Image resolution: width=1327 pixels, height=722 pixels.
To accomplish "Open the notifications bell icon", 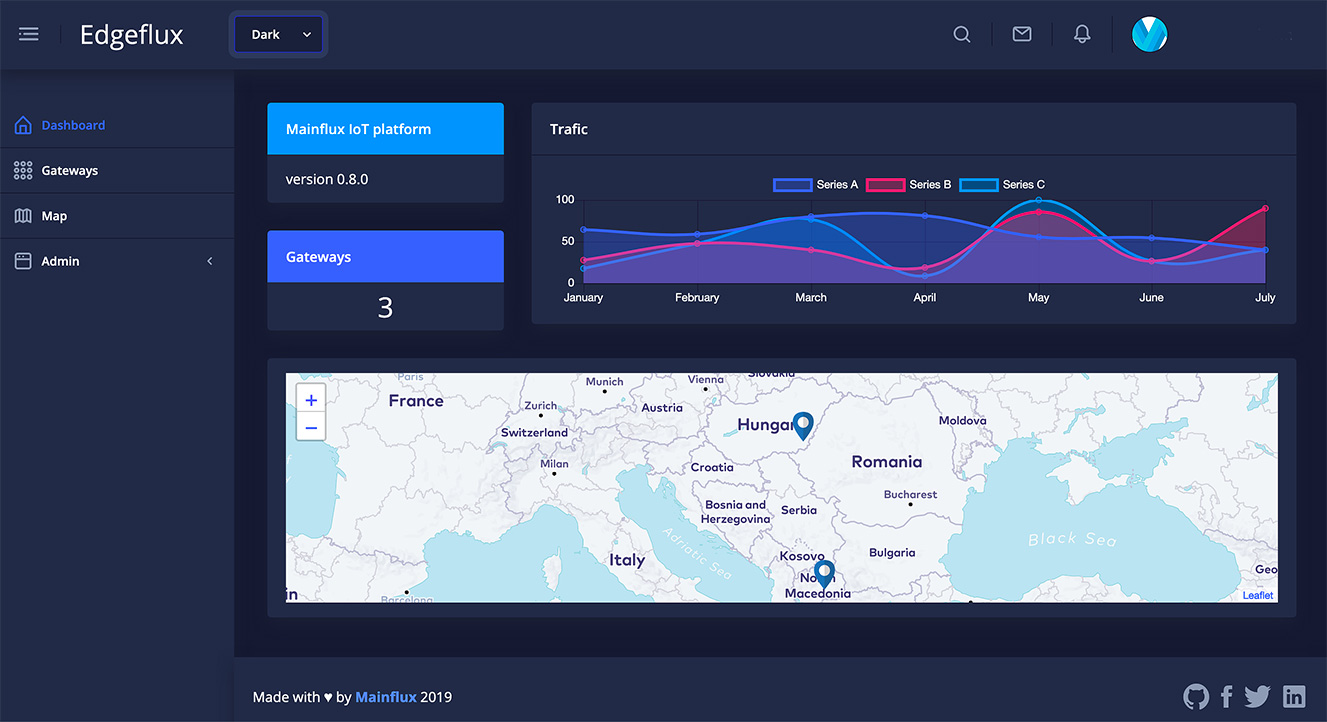I will [x=1081, y=33].
